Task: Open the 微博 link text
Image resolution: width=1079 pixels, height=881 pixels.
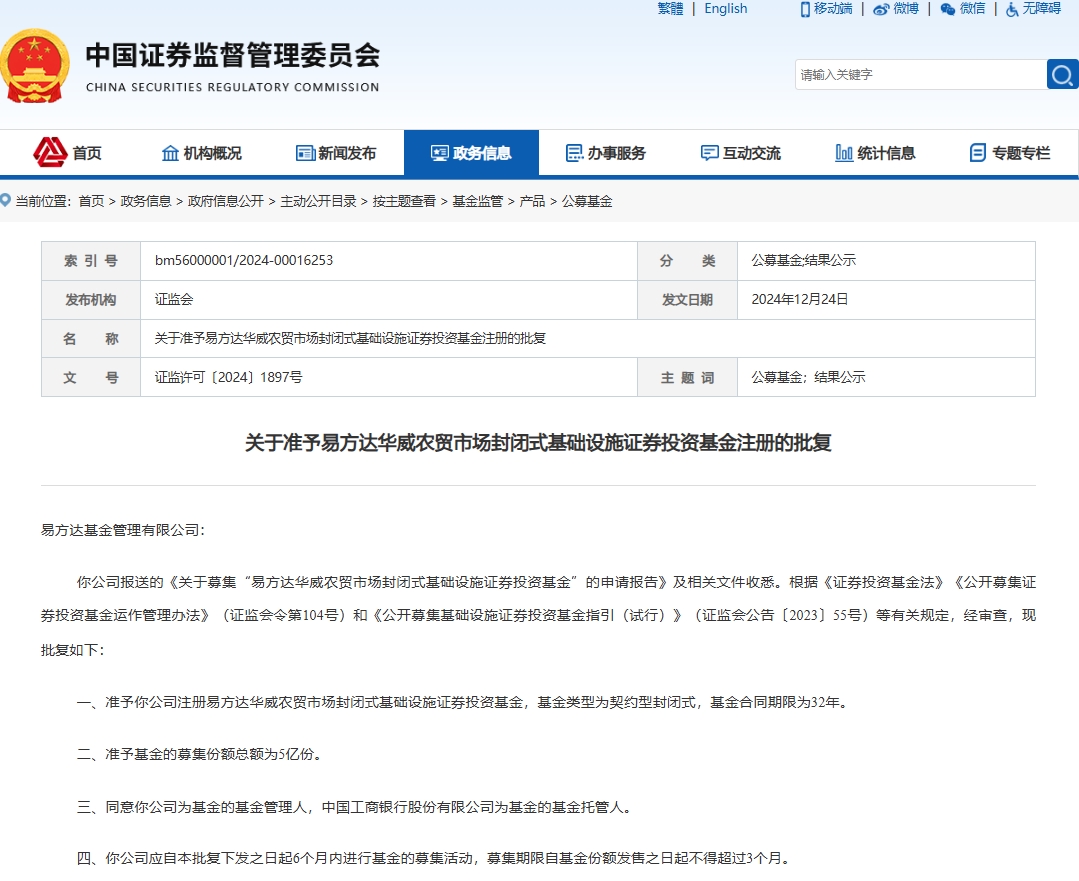Action: (906, 9)
